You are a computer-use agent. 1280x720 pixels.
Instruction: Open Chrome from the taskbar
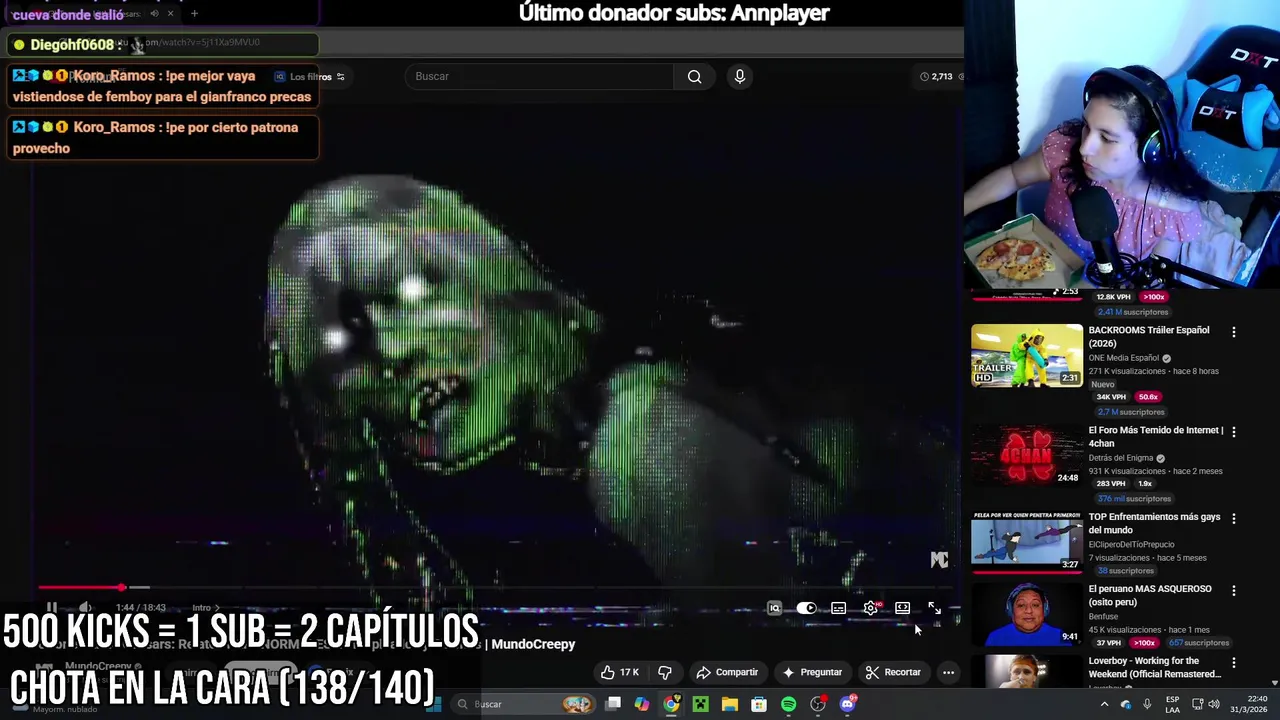[x=671, y=704]
